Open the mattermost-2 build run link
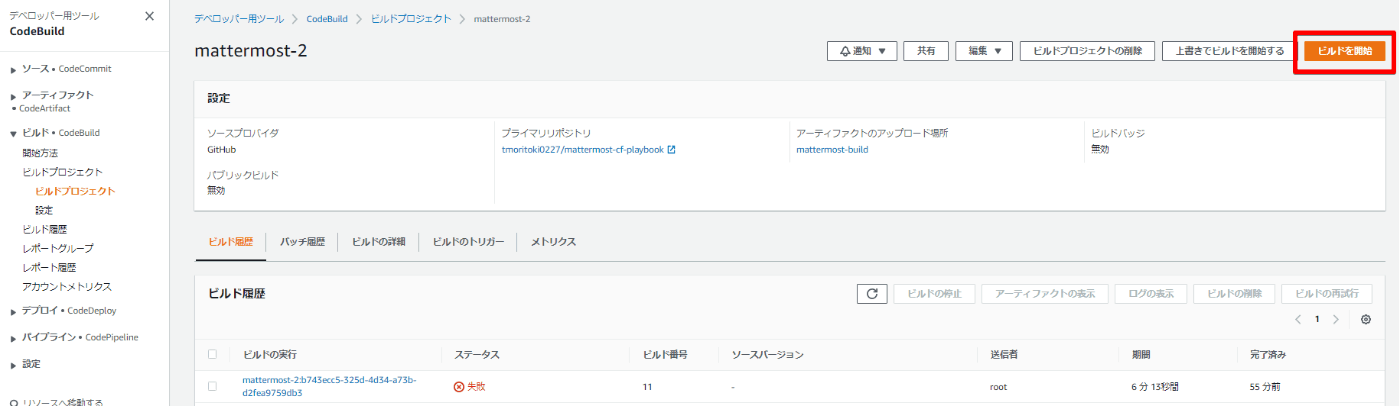Image resolution: width=1400 pixels, height=406 pixels. tap(329, 386)
